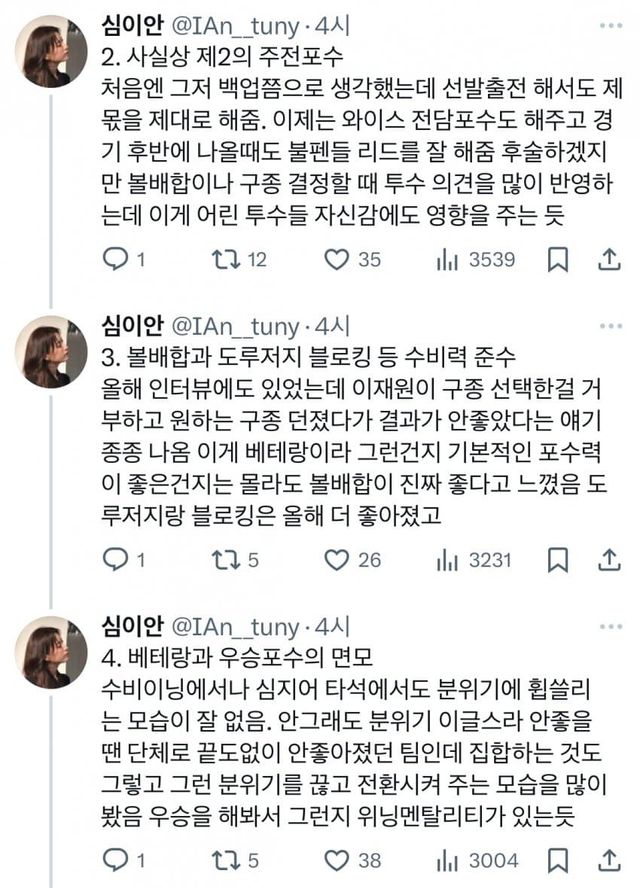Retweet the tweet with 12 retweets
Image resolution: width=640 pixels, height=888 pixels.
(222, 260)
